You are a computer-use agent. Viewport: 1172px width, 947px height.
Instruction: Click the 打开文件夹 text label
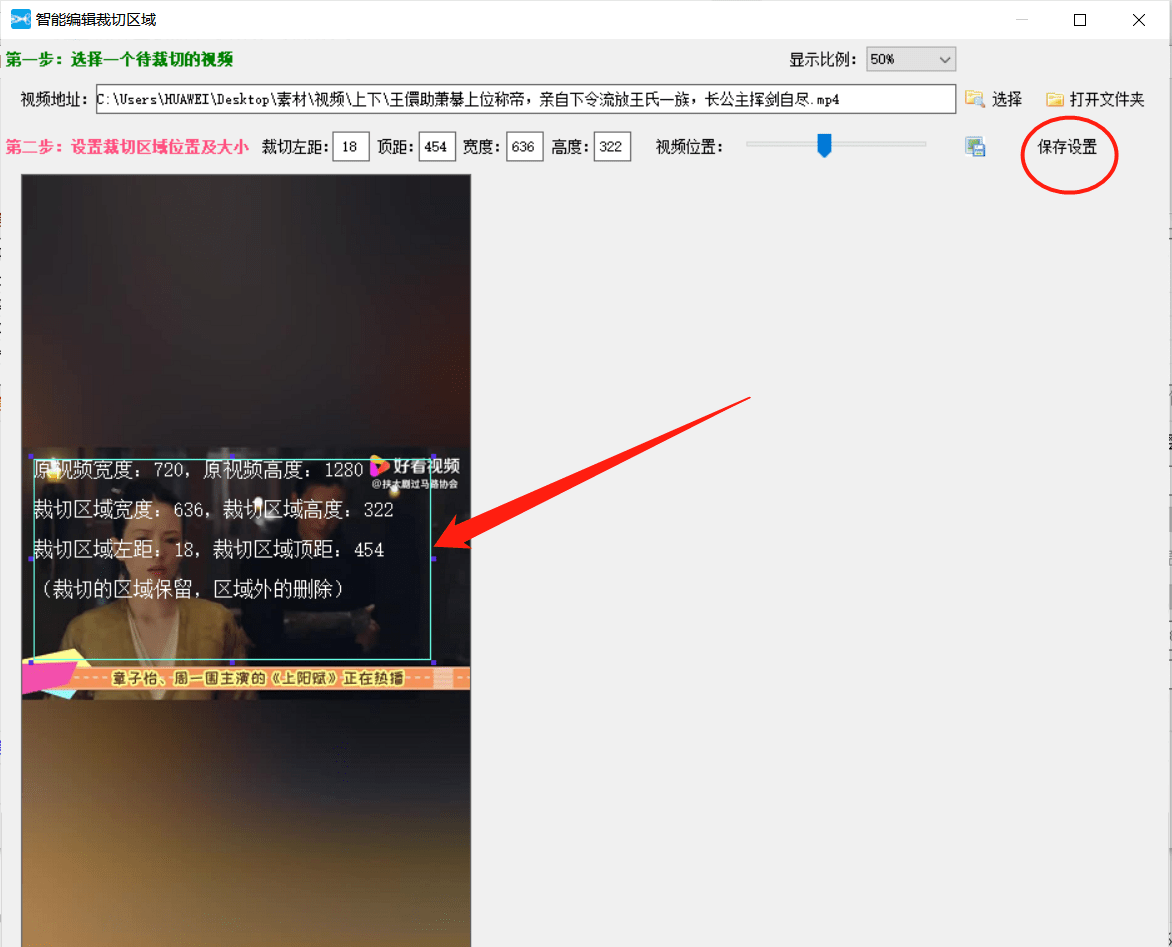pyautogui.click(x=1106, y=99)
